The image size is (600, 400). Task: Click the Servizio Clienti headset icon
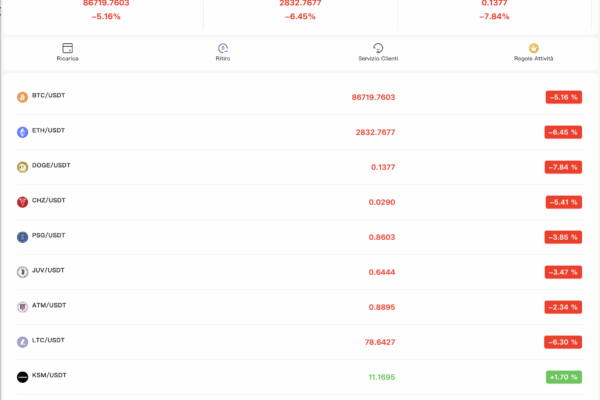[x=378, y=48]
